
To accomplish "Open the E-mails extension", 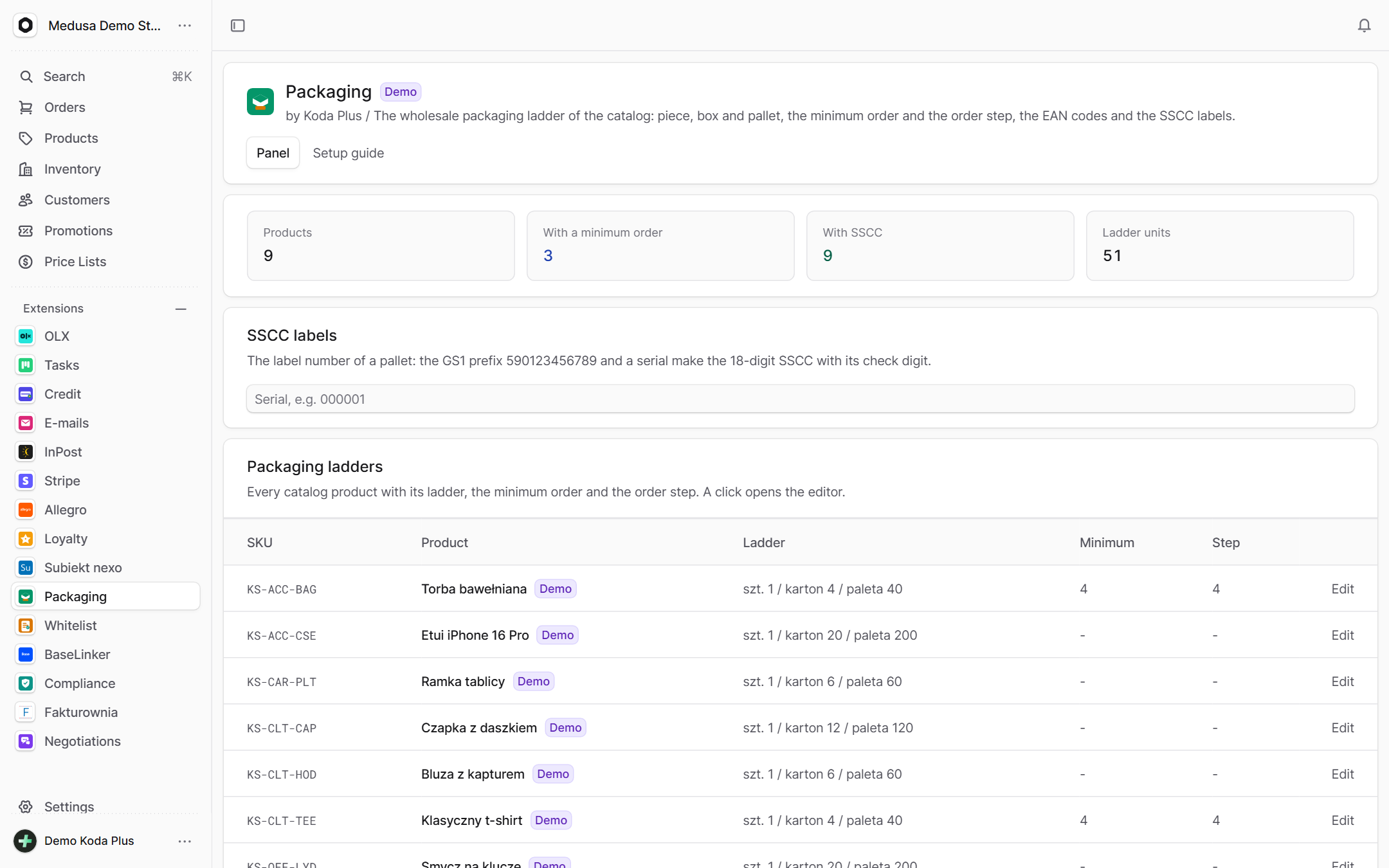I will (105, 423).
